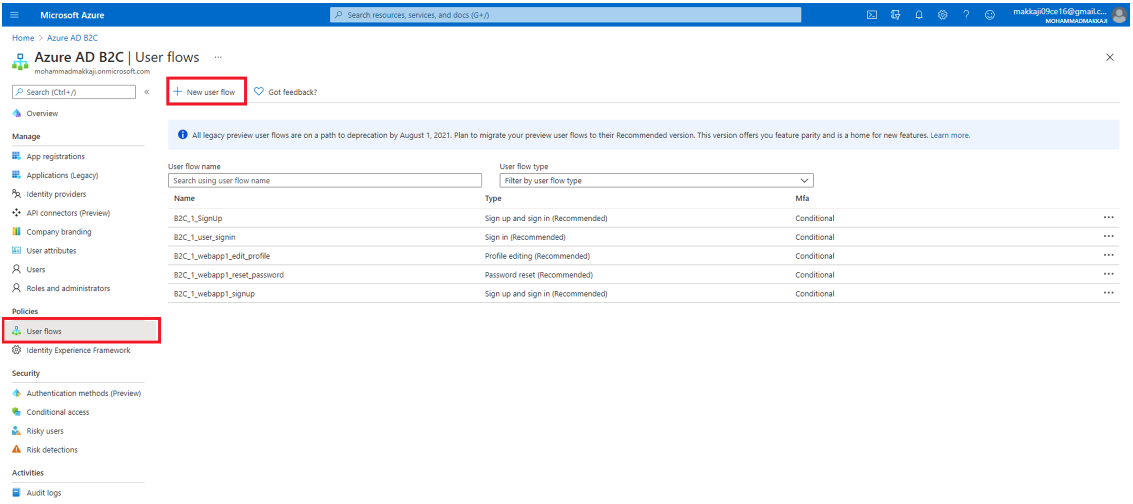
Task: Open App registrations in the sidebar
Action: tap(55, 156)
